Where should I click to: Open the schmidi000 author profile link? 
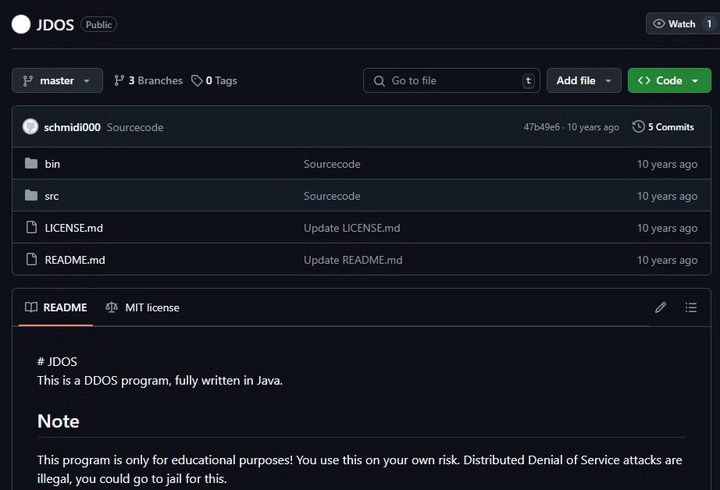72,127
